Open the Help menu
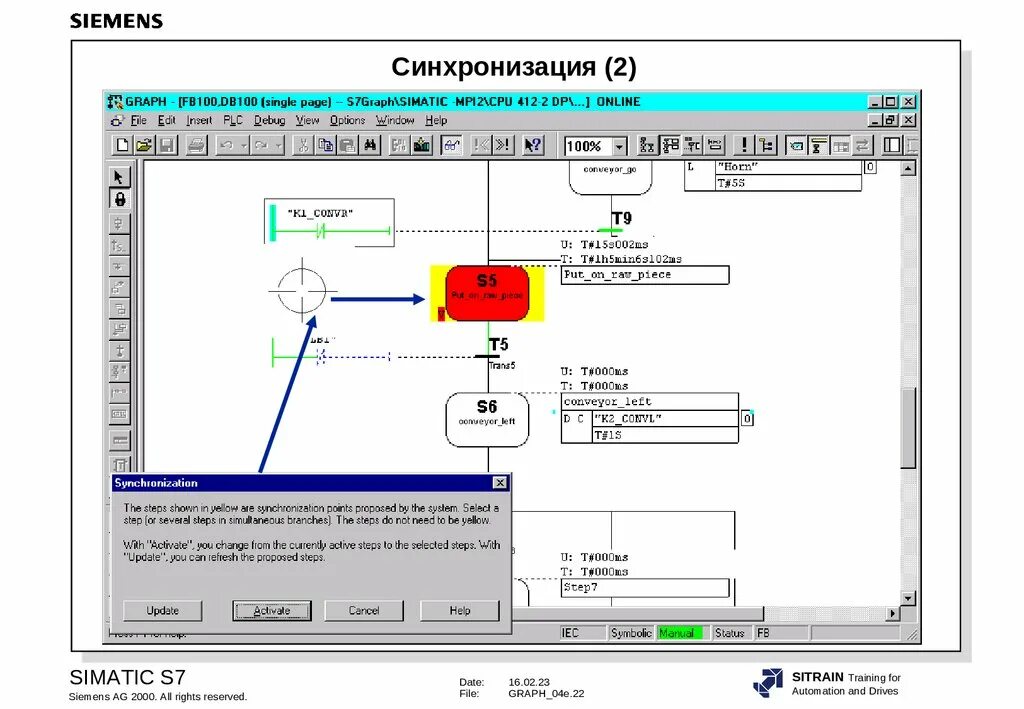1024x709 pixels. coord(436,120)
